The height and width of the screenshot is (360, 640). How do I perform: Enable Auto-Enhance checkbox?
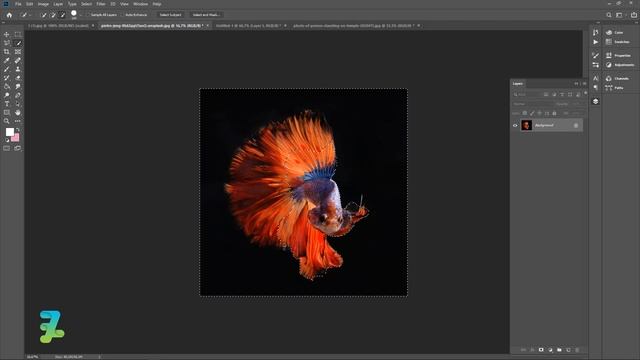click(122, 15)
